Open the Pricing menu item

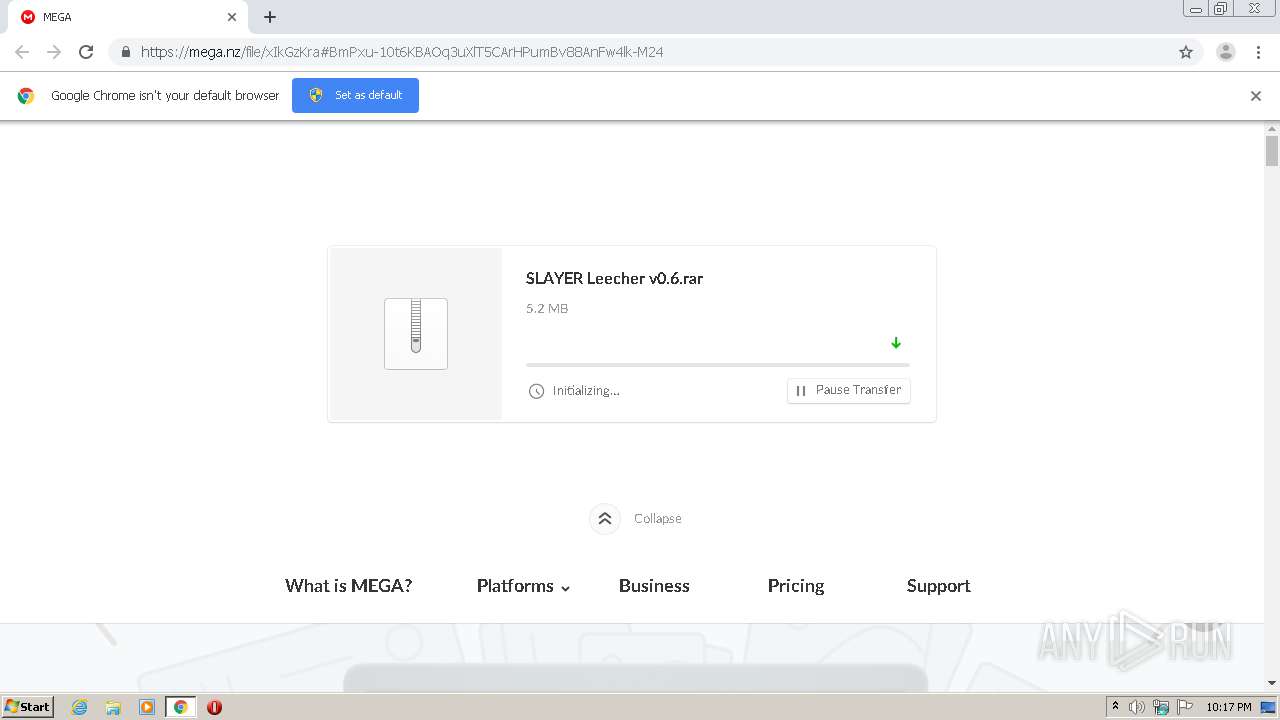pyautogui.click(x=796, y=586)
